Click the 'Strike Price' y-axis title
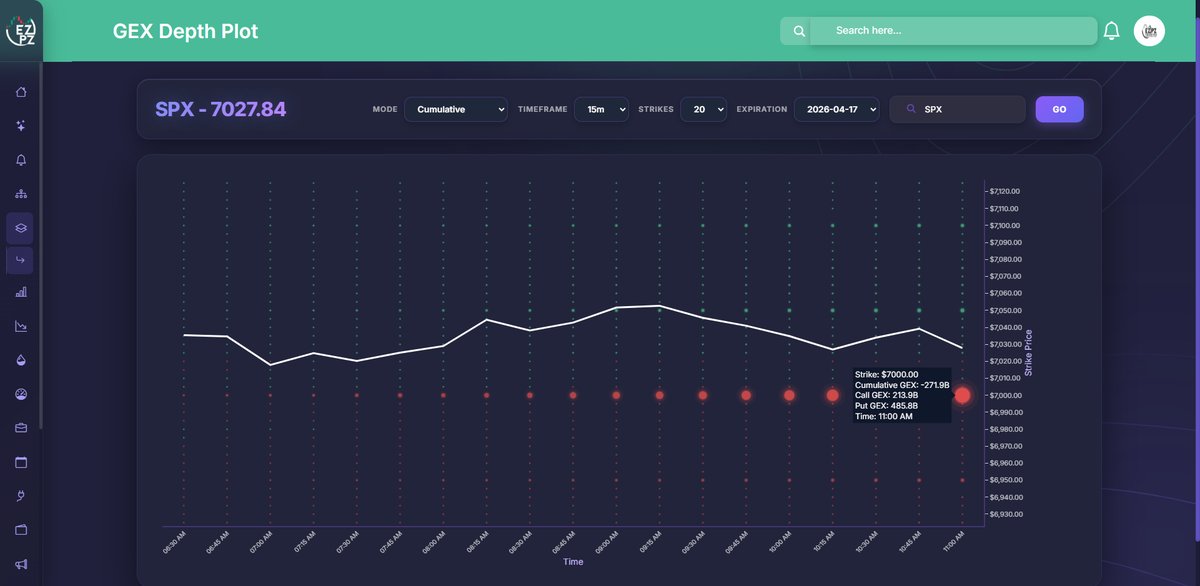 1029,353
